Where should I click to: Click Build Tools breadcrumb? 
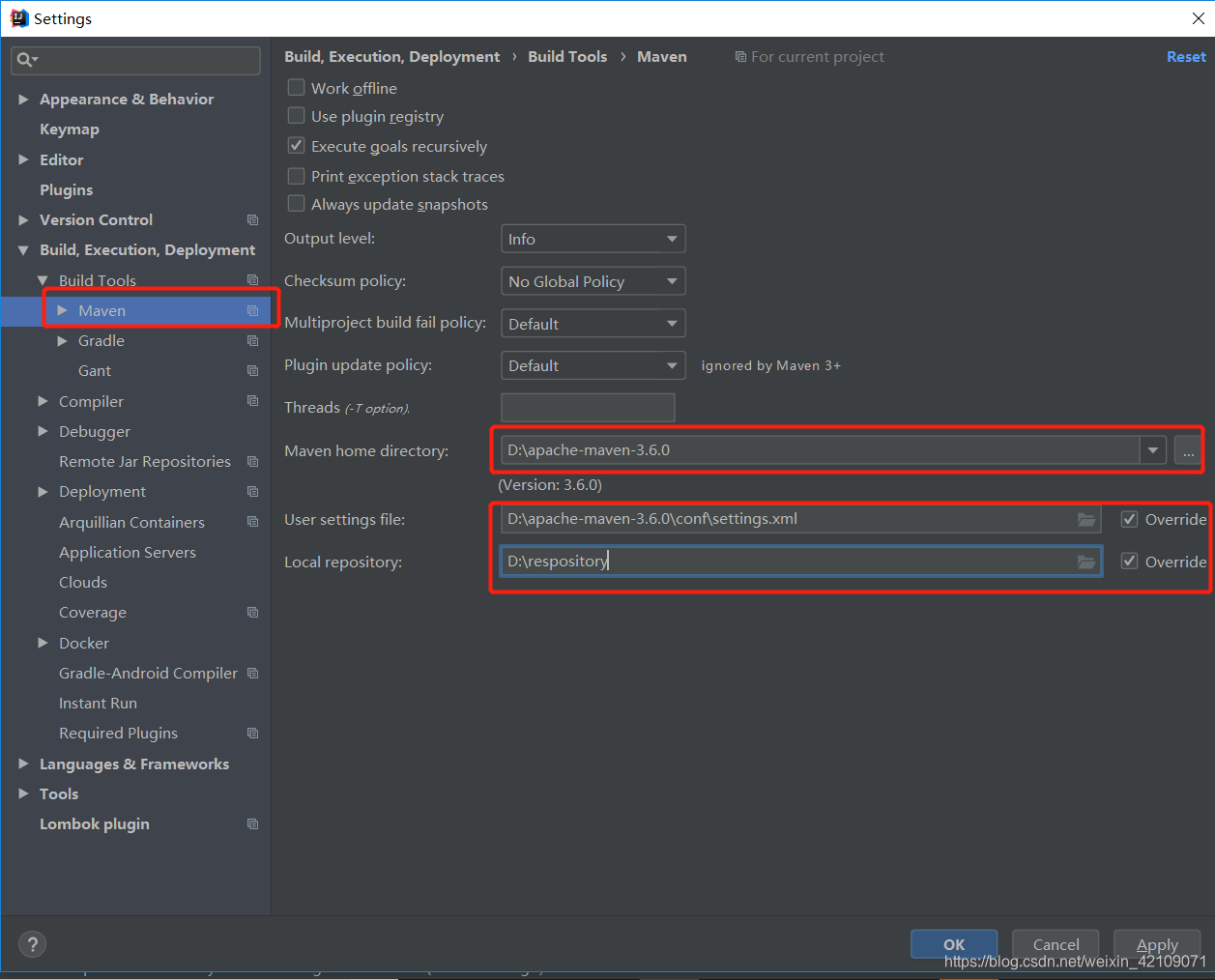point(567,57)
